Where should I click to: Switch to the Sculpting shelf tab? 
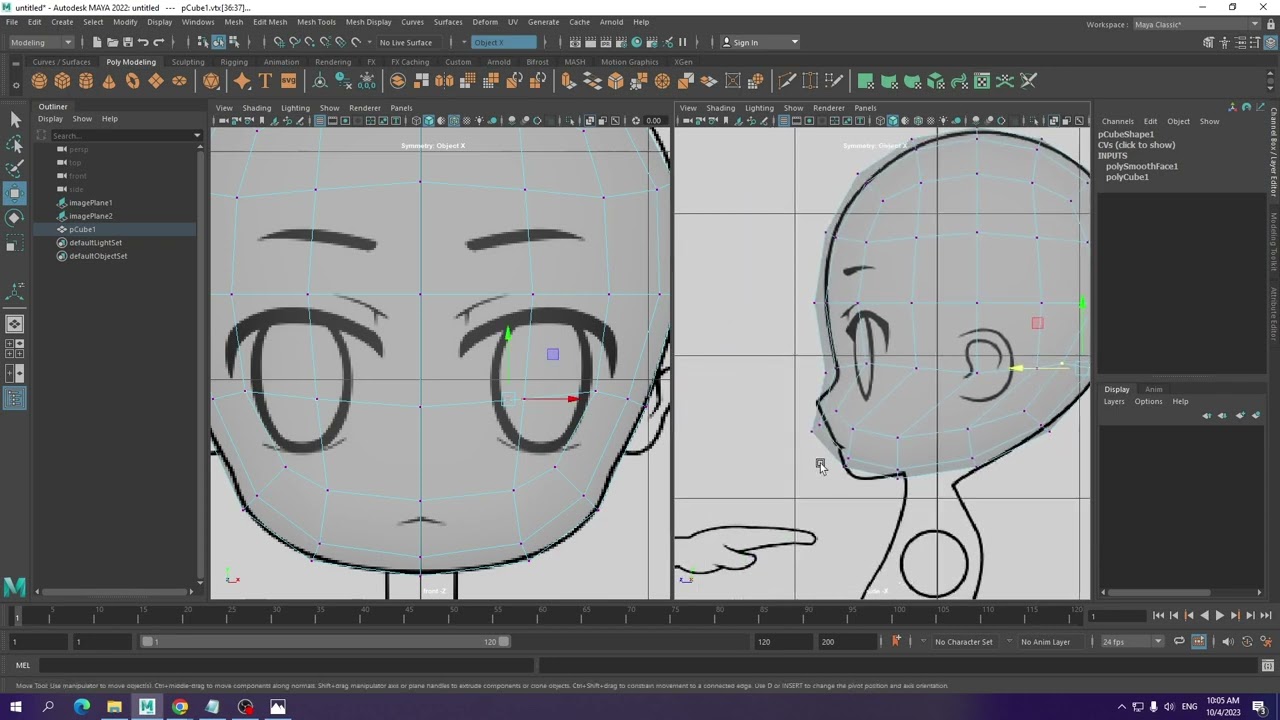pyautogui.click(x=188, y=62)
